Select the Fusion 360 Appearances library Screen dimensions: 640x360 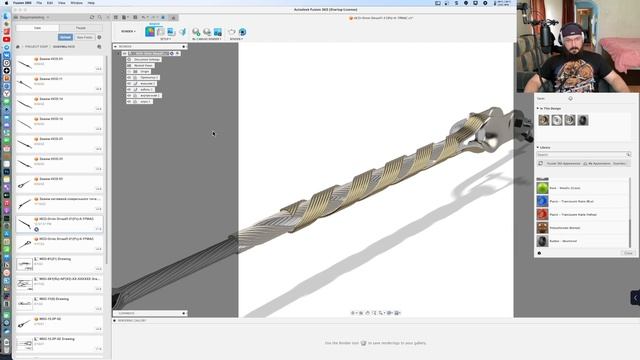[x=563, y=163]
